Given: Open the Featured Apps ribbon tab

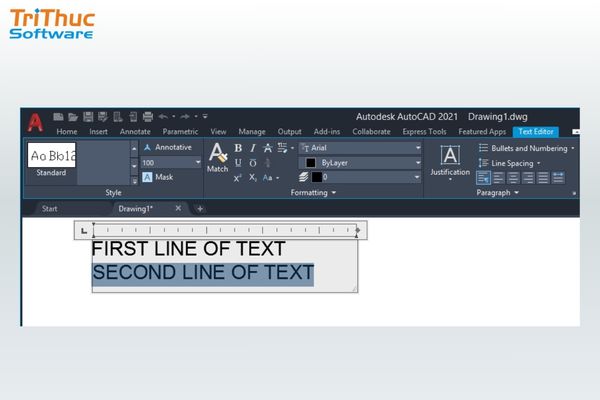Looking at the screenshot, I should point(482,132).
